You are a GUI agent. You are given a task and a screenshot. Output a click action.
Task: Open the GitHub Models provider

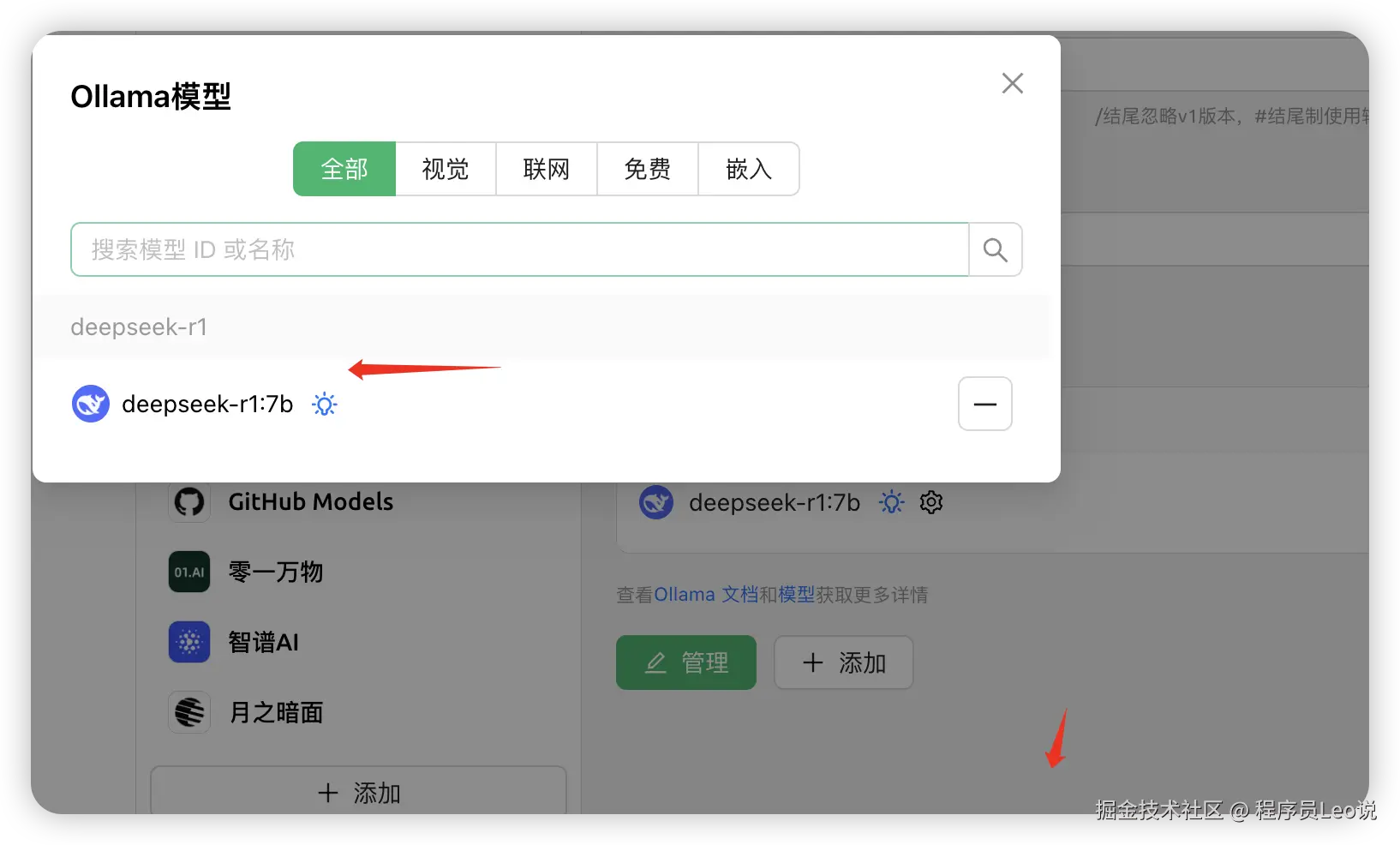[x=310, y=501]
